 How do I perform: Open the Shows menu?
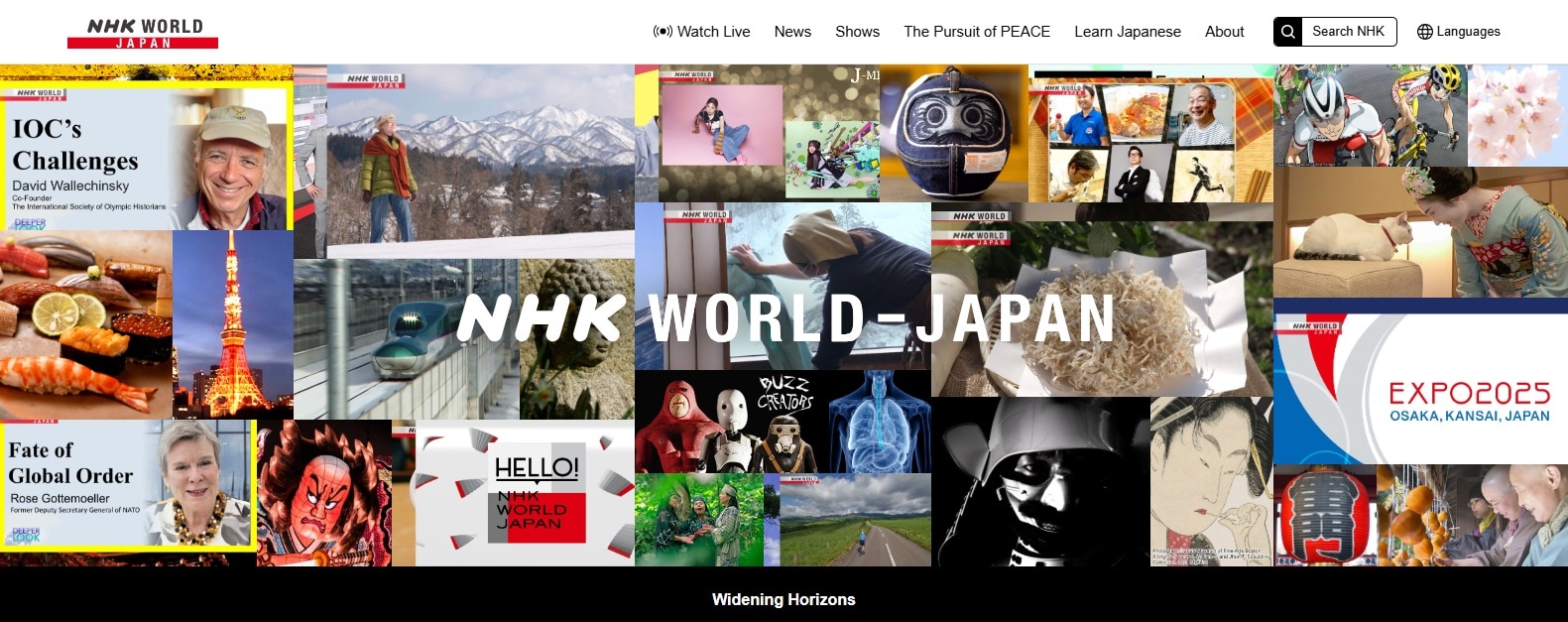pos(857,32)
